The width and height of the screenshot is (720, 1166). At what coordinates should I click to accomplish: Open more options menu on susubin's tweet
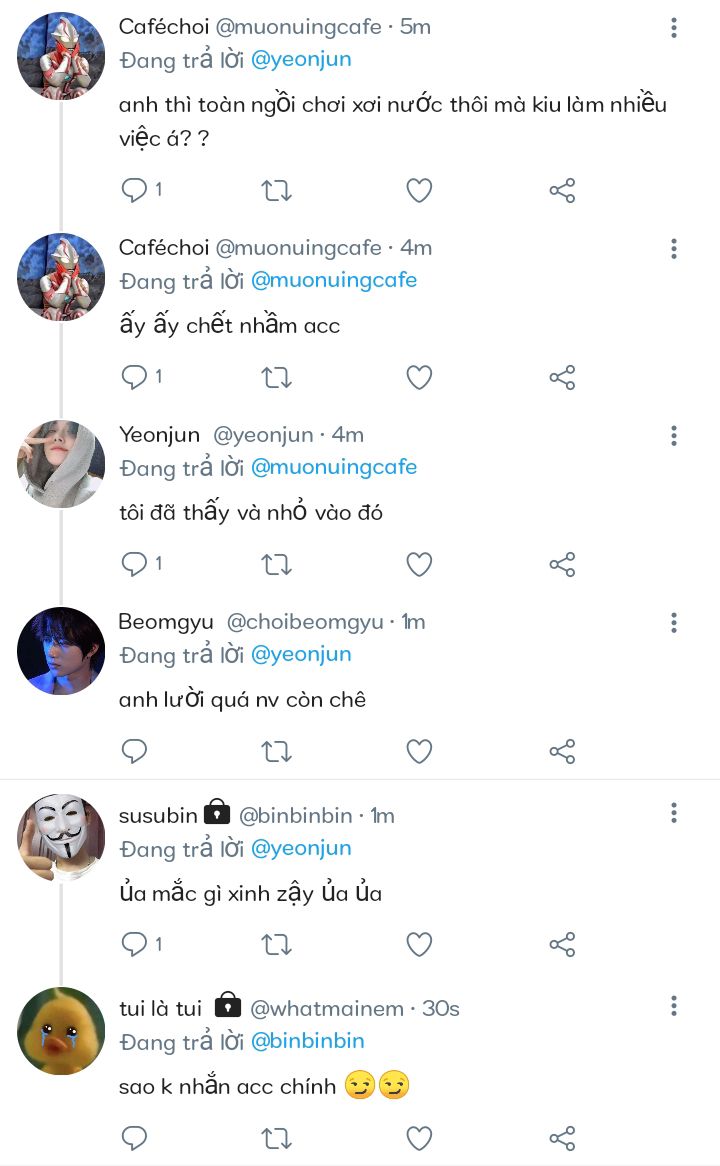[674, 812]
